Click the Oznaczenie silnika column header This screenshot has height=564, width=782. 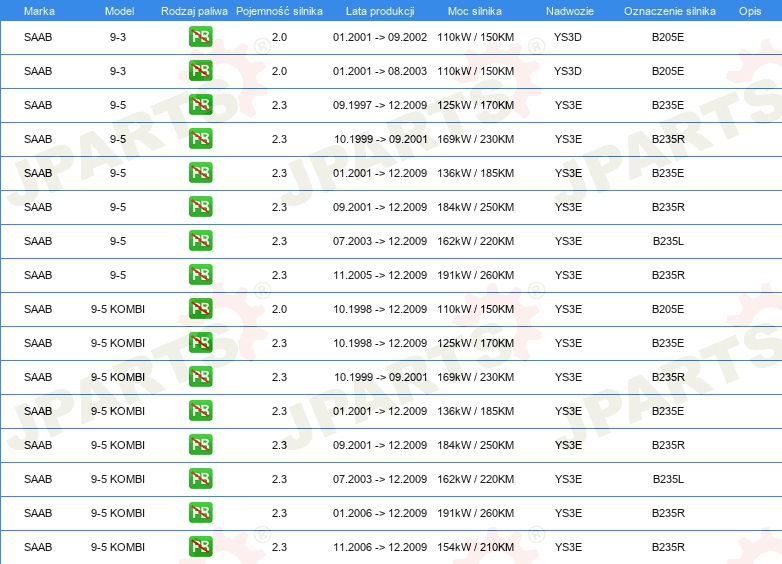point(669,11)
